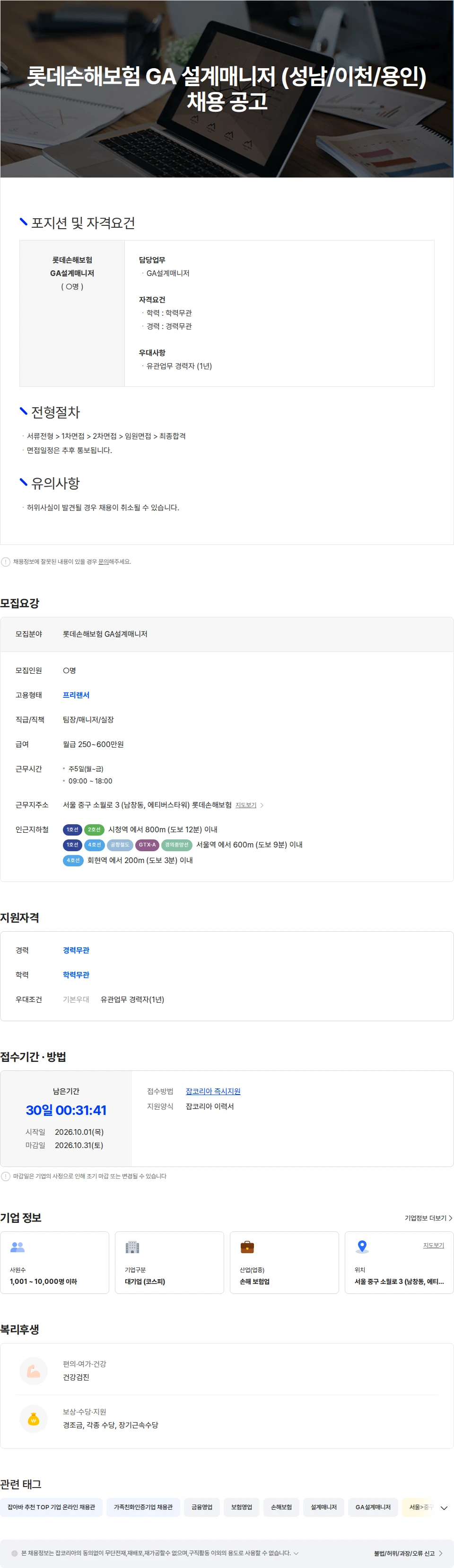
Task: Click the flexing arm health benefits icon
Action: coord(34,1371)
